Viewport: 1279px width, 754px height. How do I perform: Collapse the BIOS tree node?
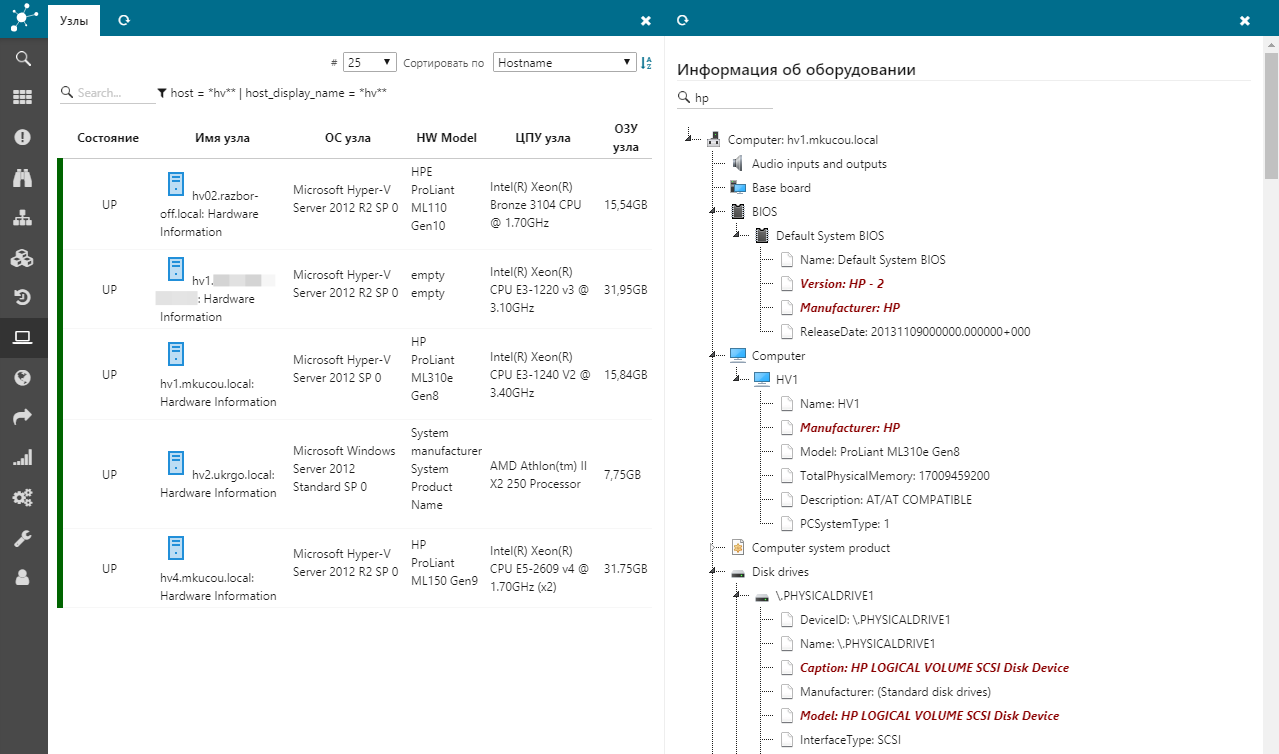coord(713,212)
